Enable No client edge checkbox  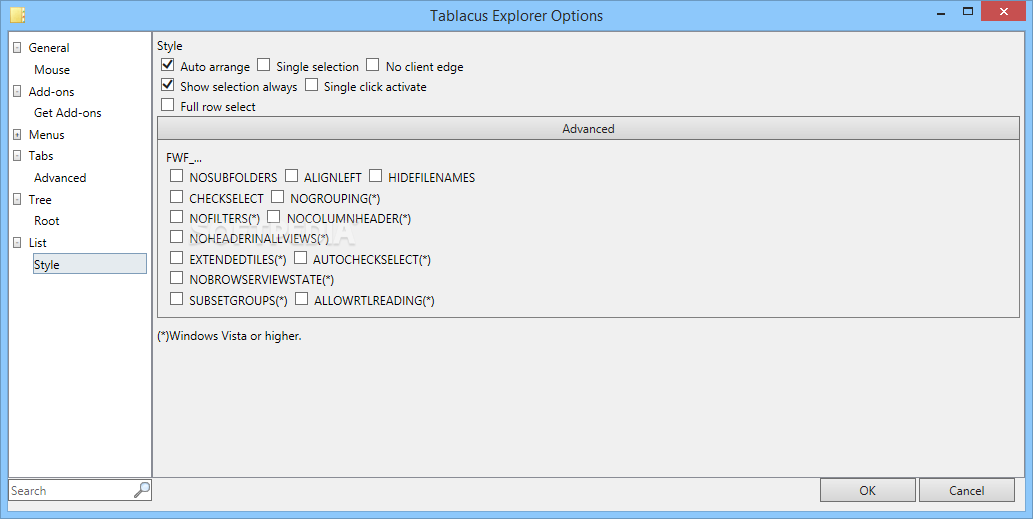[373, 65]
